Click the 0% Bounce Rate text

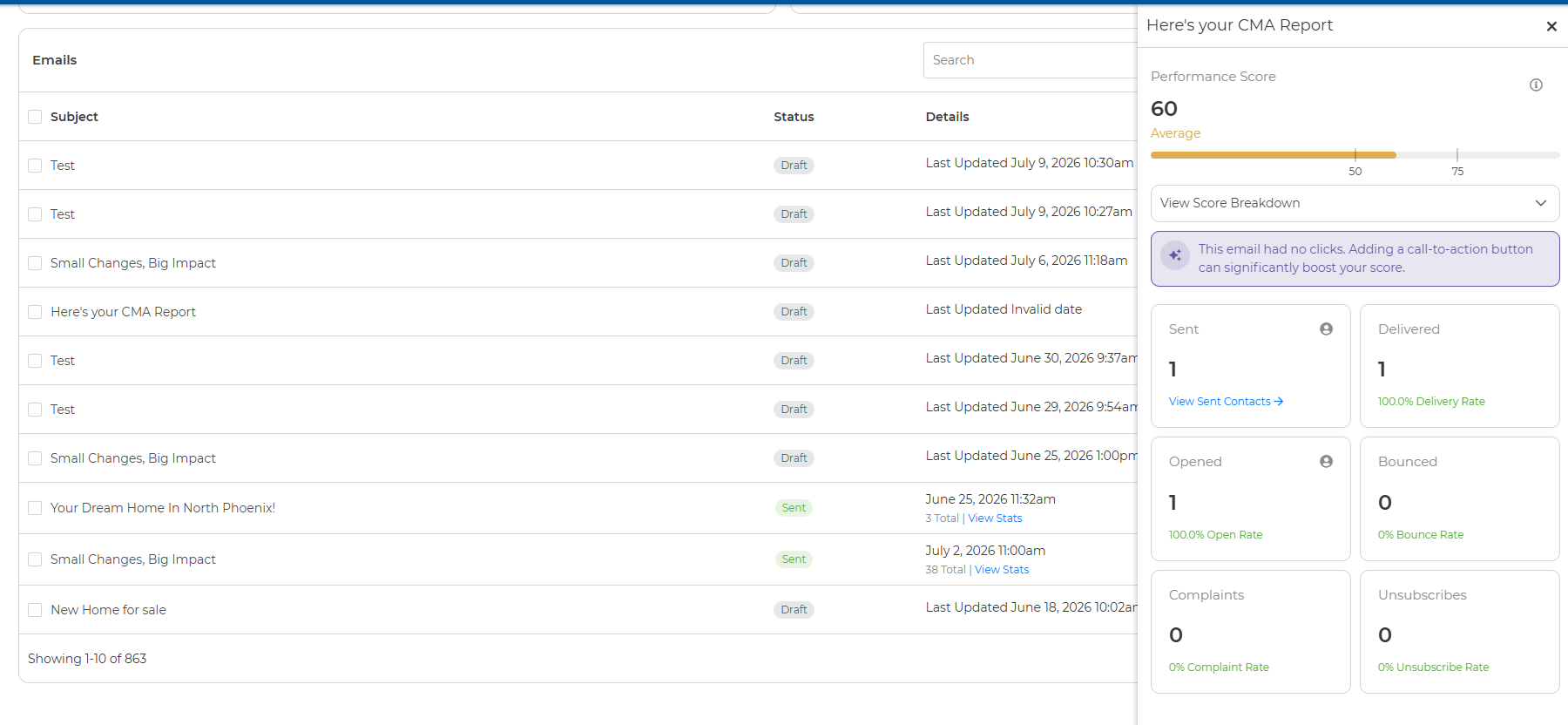click(1421, 534)
